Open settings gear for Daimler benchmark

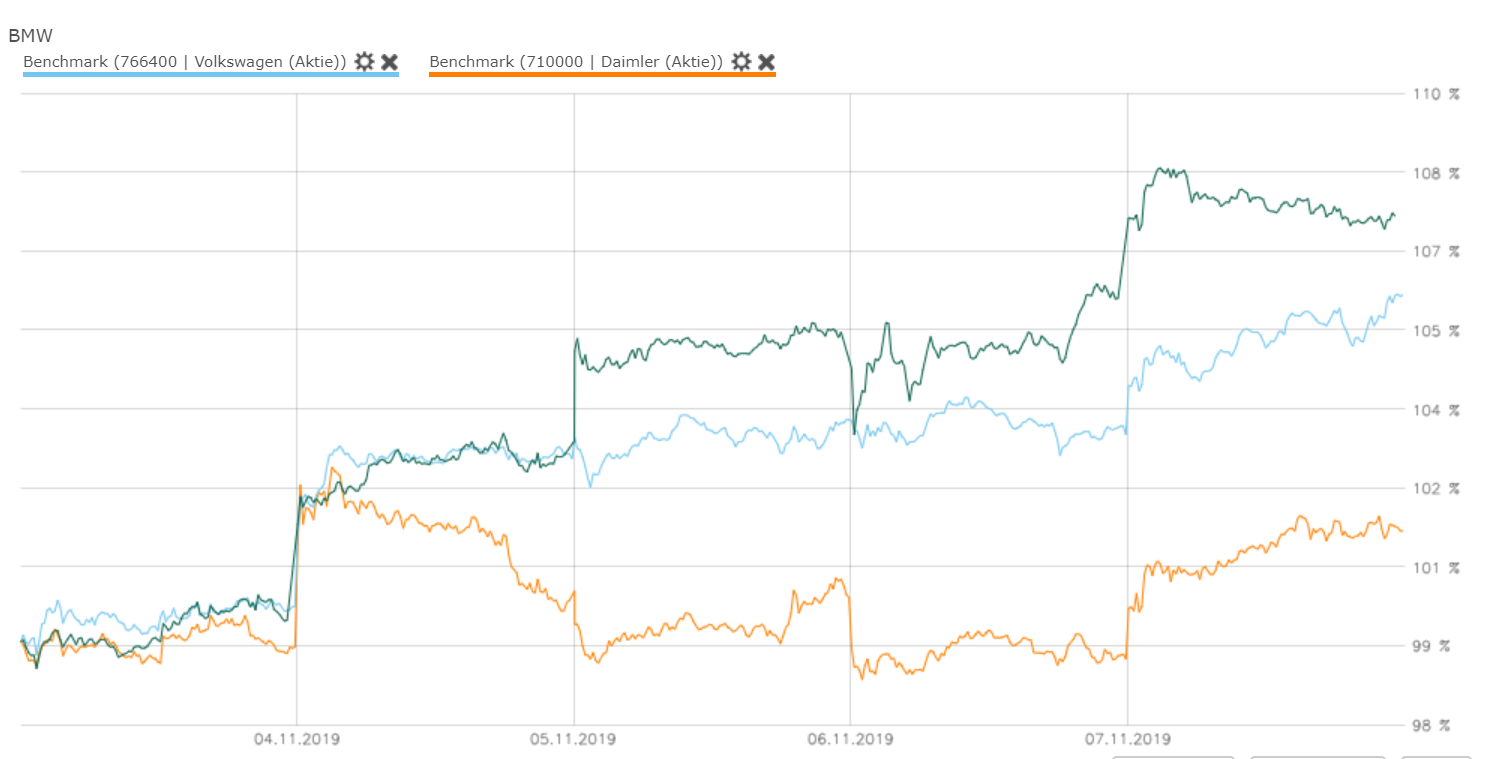pos(741,62)
